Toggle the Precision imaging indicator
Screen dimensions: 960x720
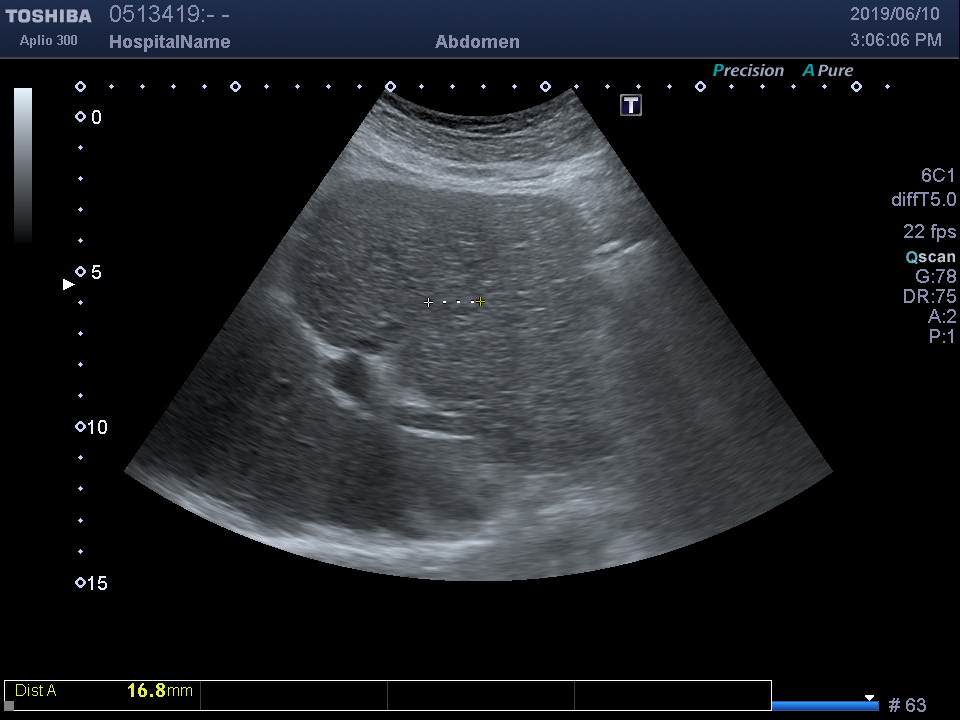tap(748, 71)
